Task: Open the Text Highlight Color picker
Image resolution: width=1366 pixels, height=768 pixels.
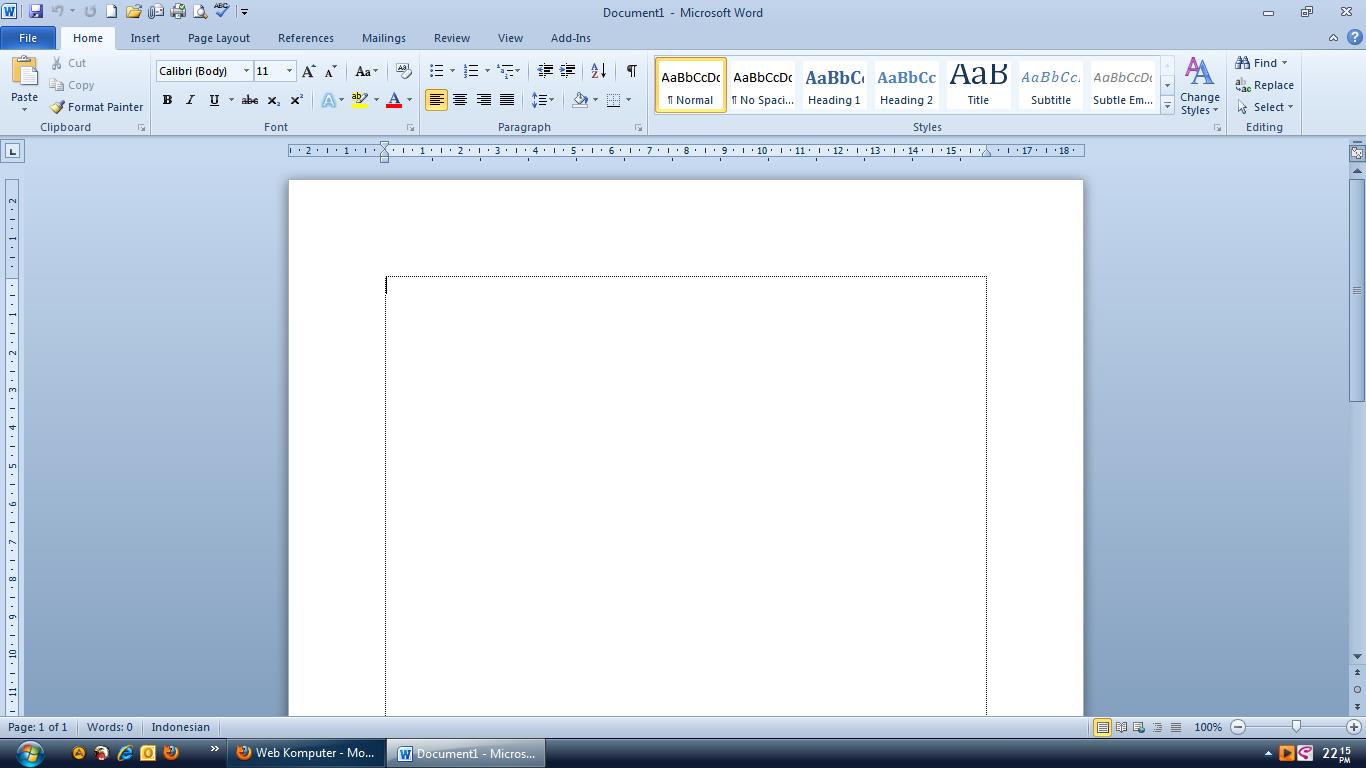Action: click(x=361, y=100)
